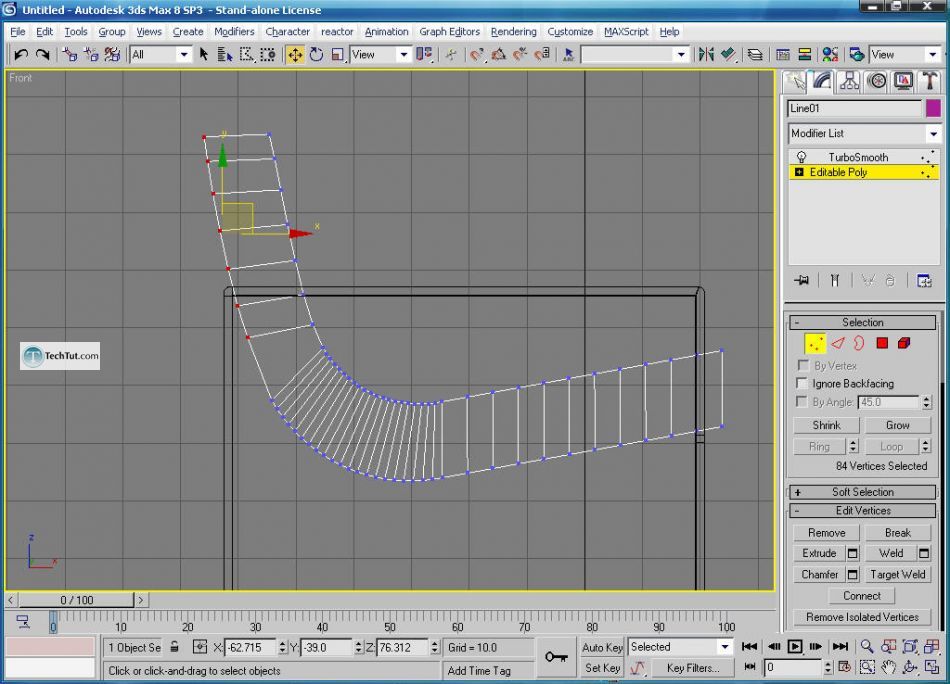This screenshot has width=950, height=684.
Task: Expand the Editable Poly plus sign
Action: click(799, 173)
